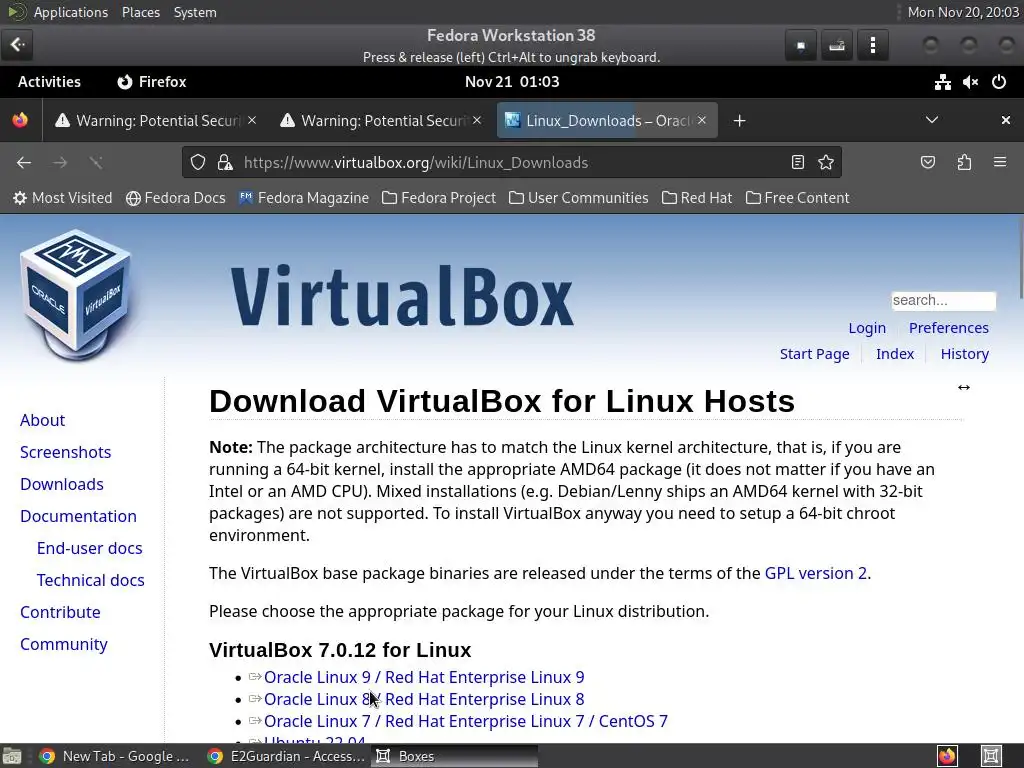Click the VirtualBox cube logo
The width and height of the screenshot is (1024, 768).
pyautogui.click(x=76, y=295)
